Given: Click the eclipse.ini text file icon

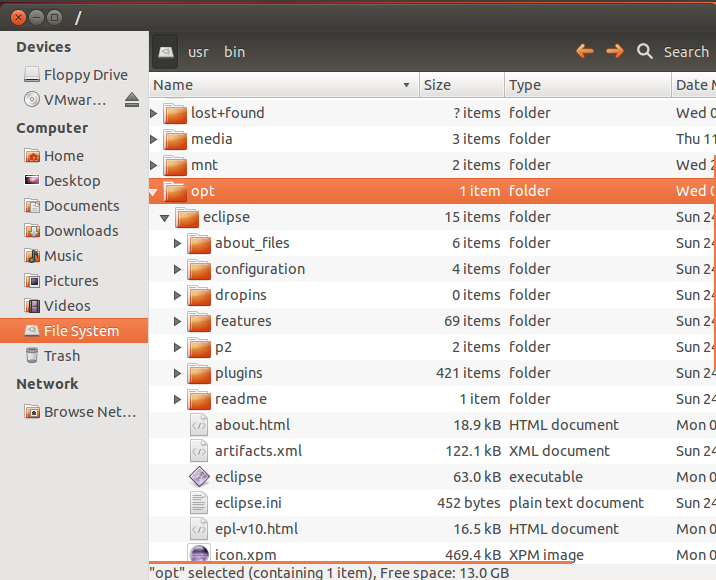Looking at the screenshot, I should coord(199,503).
